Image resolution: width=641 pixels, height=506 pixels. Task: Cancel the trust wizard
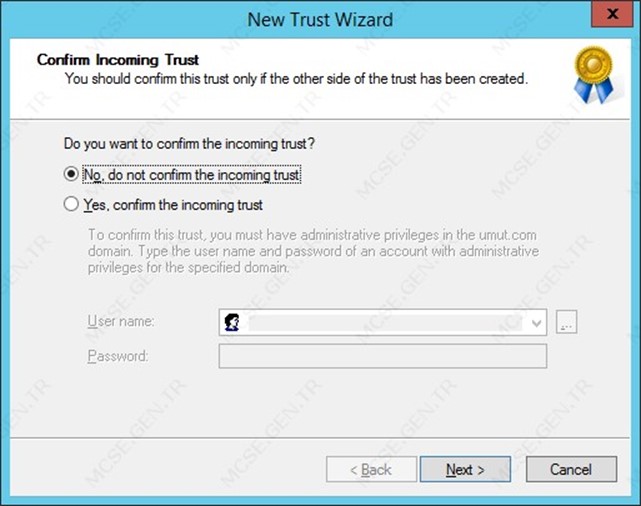pos(571,469)
